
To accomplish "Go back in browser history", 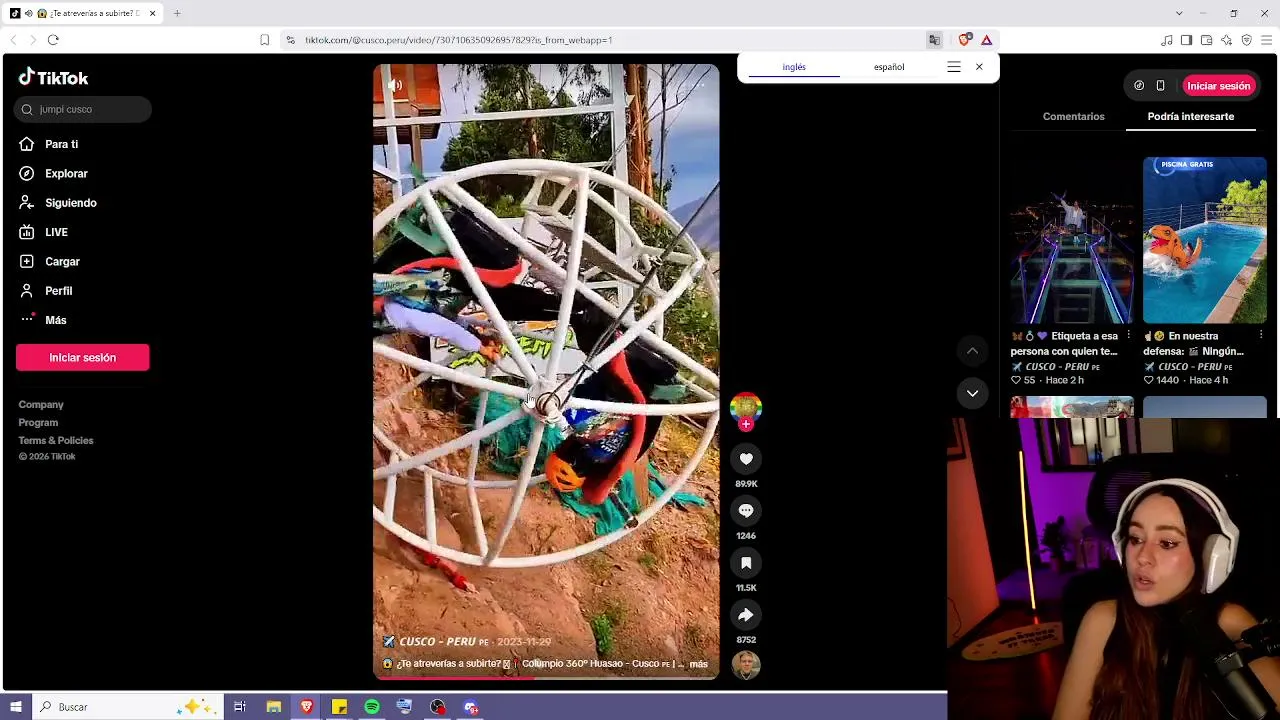I will 13,40.
